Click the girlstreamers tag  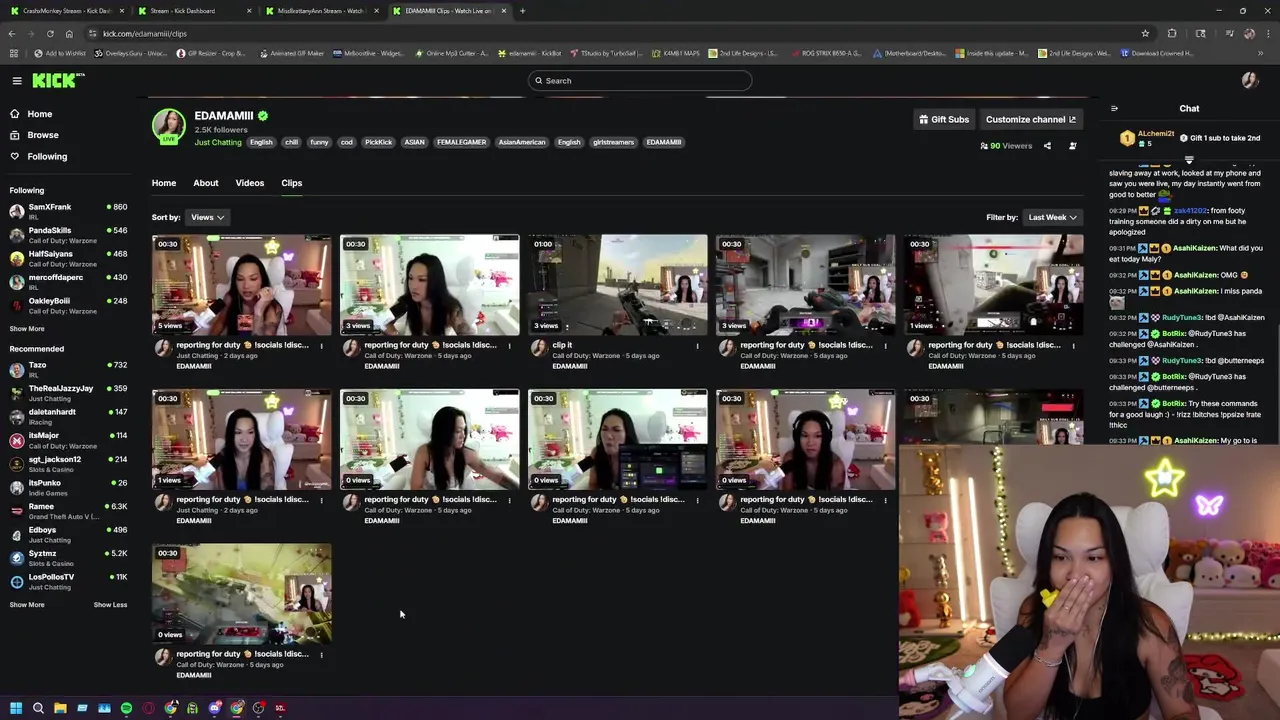[614, 142]
